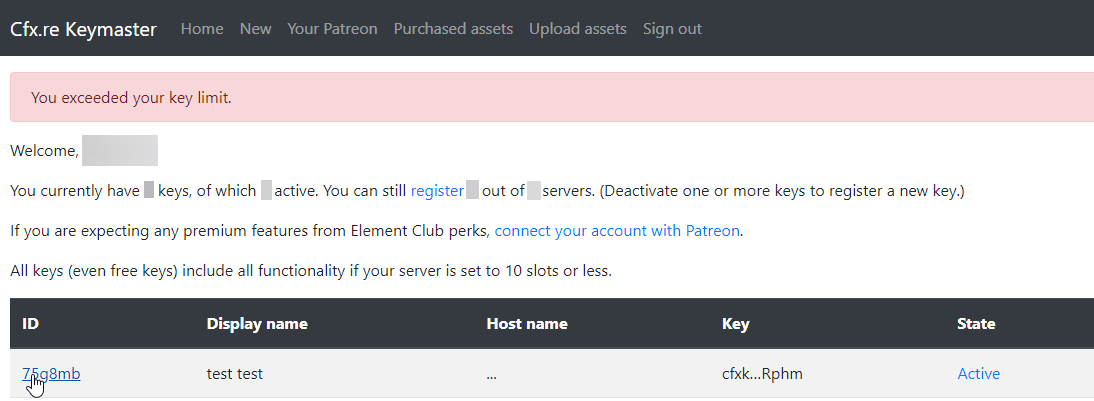1094x401 pixels.
Task: Sign out of Keymaster
Action: click(672, 29)
